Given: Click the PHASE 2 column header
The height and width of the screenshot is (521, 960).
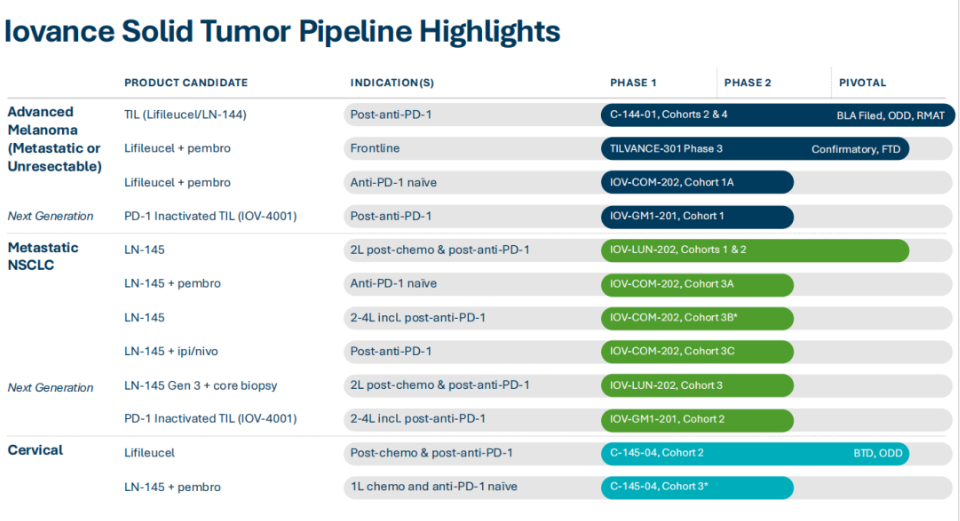Looking at the screenshot, I should (x=748, y=82).
